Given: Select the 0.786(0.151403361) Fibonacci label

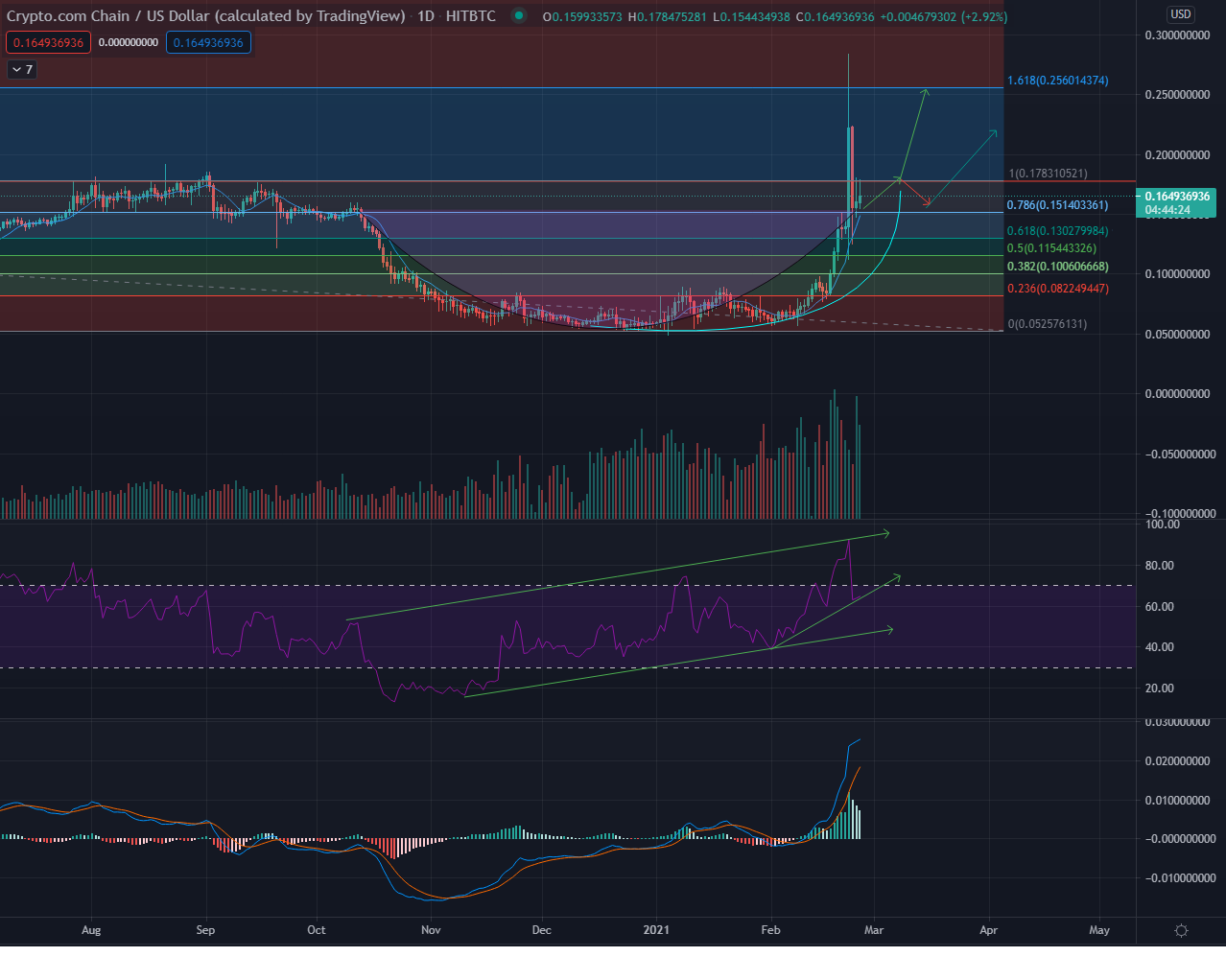Looking at the screenshot, I should click(1057, 205).
